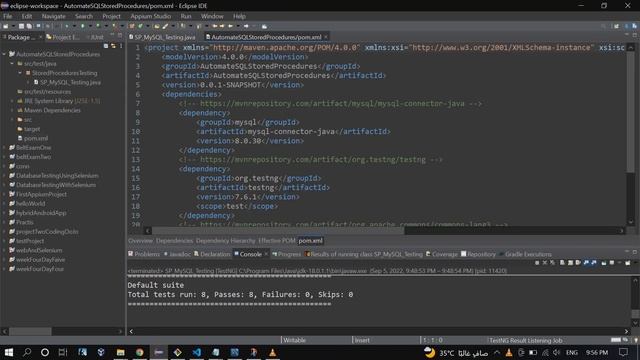Open the Dependency Hierarchy pom tab
The height and width of the screenshot is (360, 640).
click(x=225, y=241)
